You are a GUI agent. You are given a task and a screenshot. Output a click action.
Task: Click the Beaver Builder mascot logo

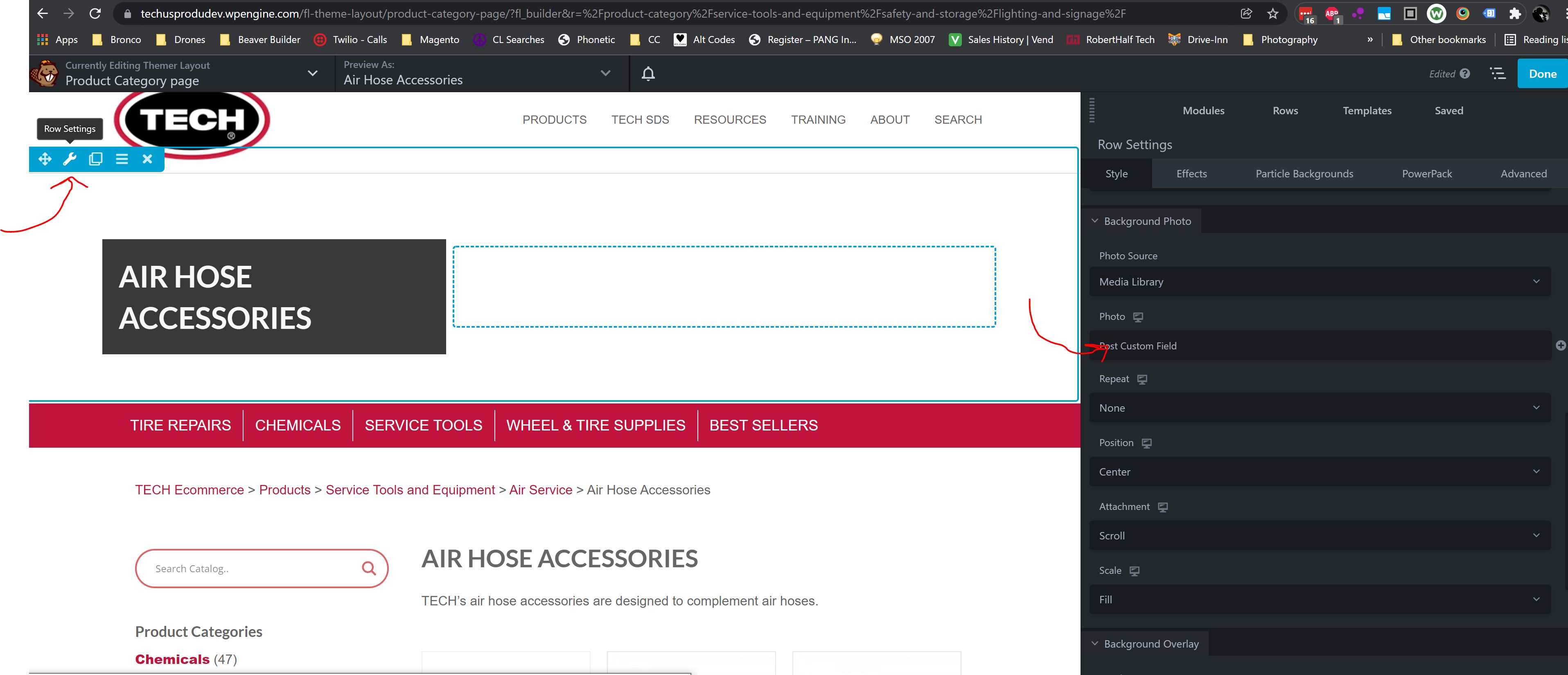[x=45, y=74]
